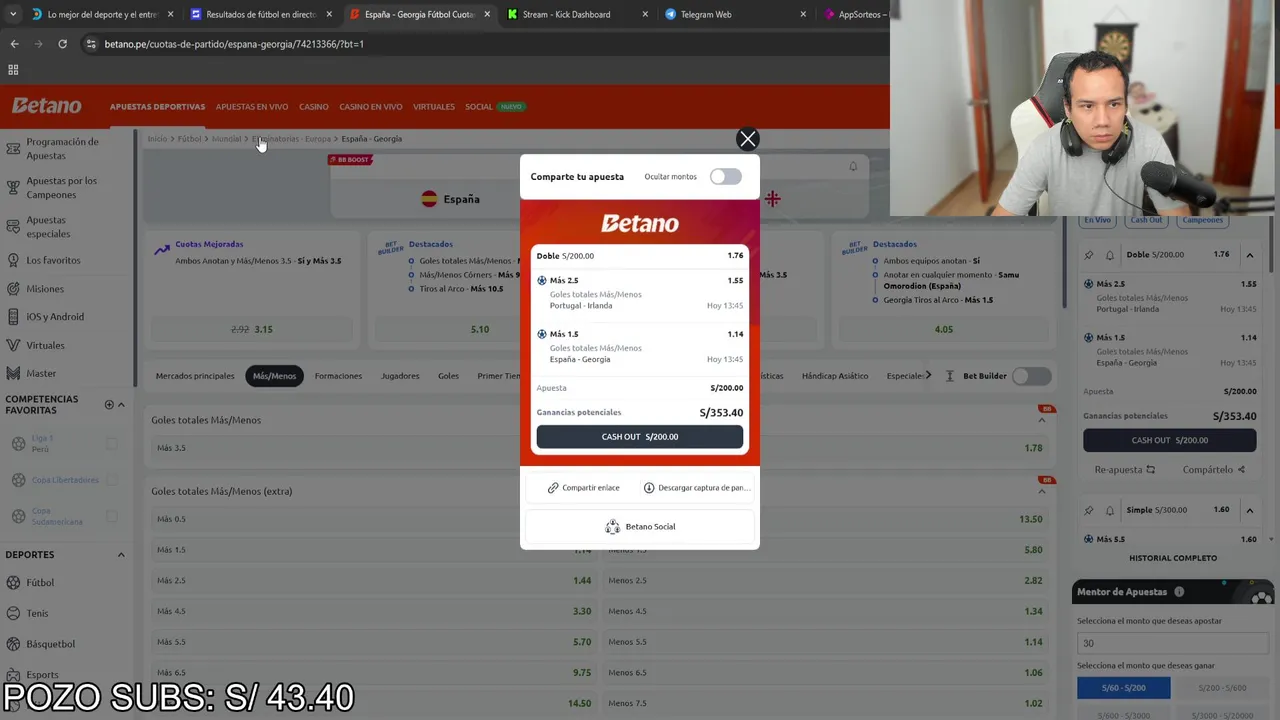Click Compartir enlace in the share dialog
This screenshot has height=720, width=1280.
(583, 488)
